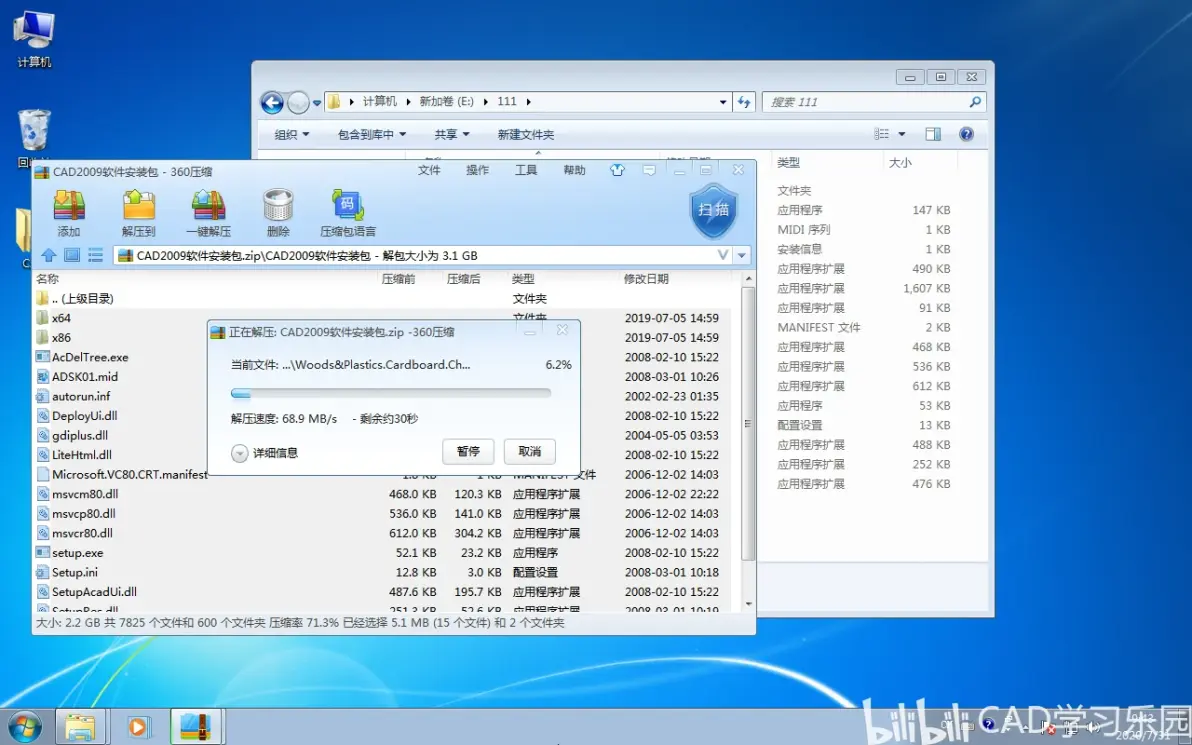Open the 计算机 desktop icon
1192x745 pixels.
pos(34,40)
